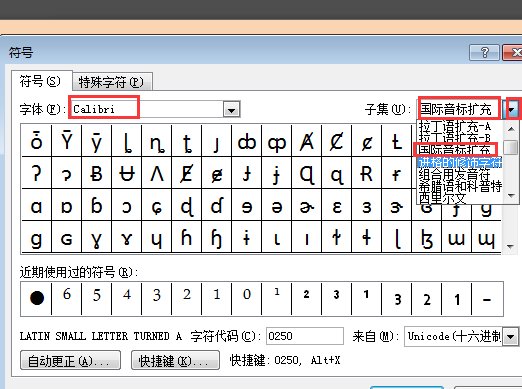Choose recent symbol 5

pyautogui.click(x=96, y=298)
